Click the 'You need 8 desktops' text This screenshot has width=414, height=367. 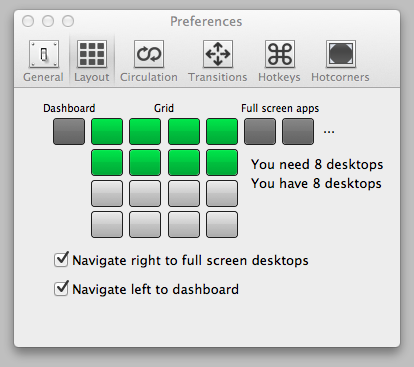coord(317,164)
